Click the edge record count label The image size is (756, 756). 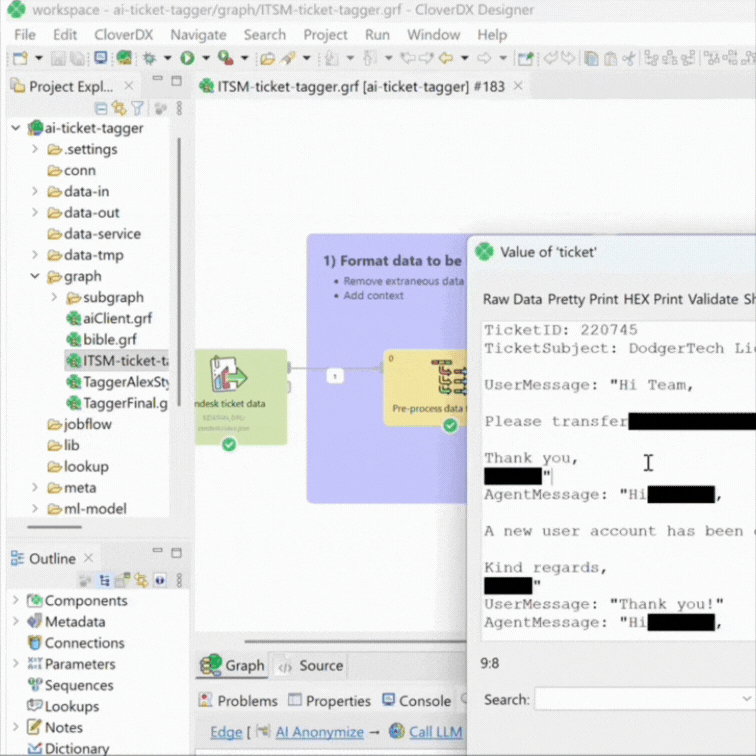point(335,376)
